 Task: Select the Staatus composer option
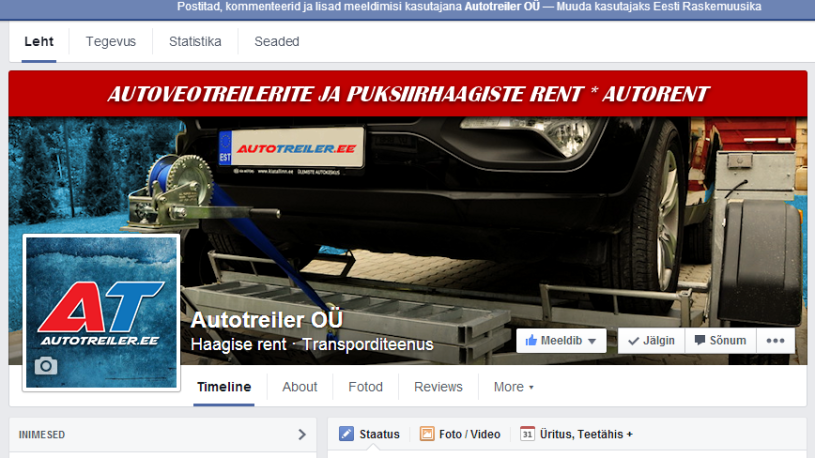point(370,434)
